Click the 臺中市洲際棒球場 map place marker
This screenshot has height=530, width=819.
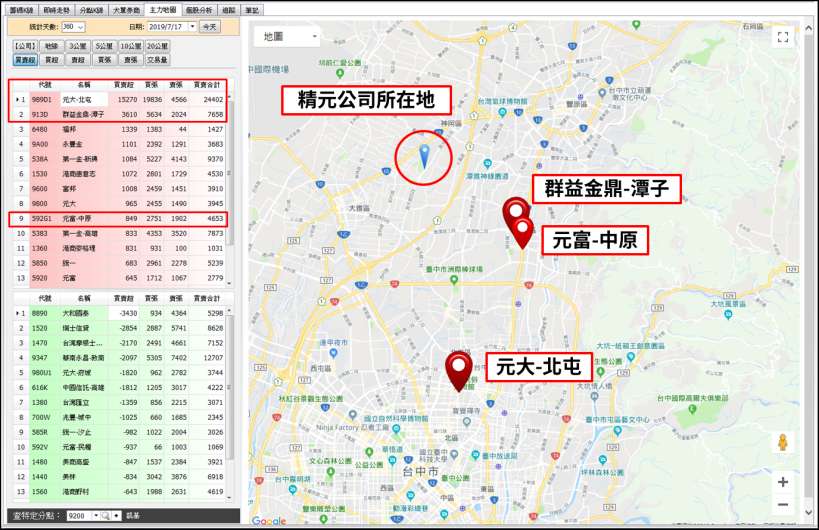tap(454, 280)
